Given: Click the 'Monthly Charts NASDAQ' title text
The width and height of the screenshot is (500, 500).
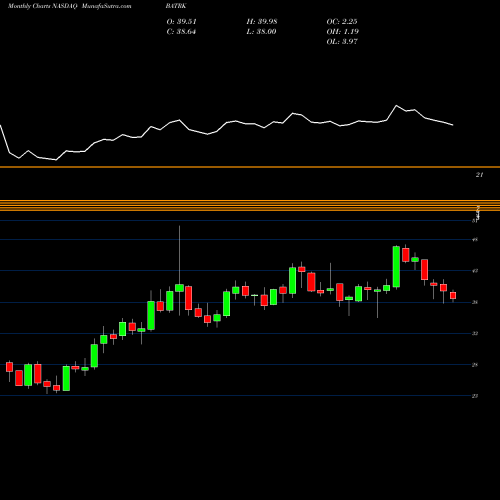Looking at the screenshot, I should [x=43, y=6].
